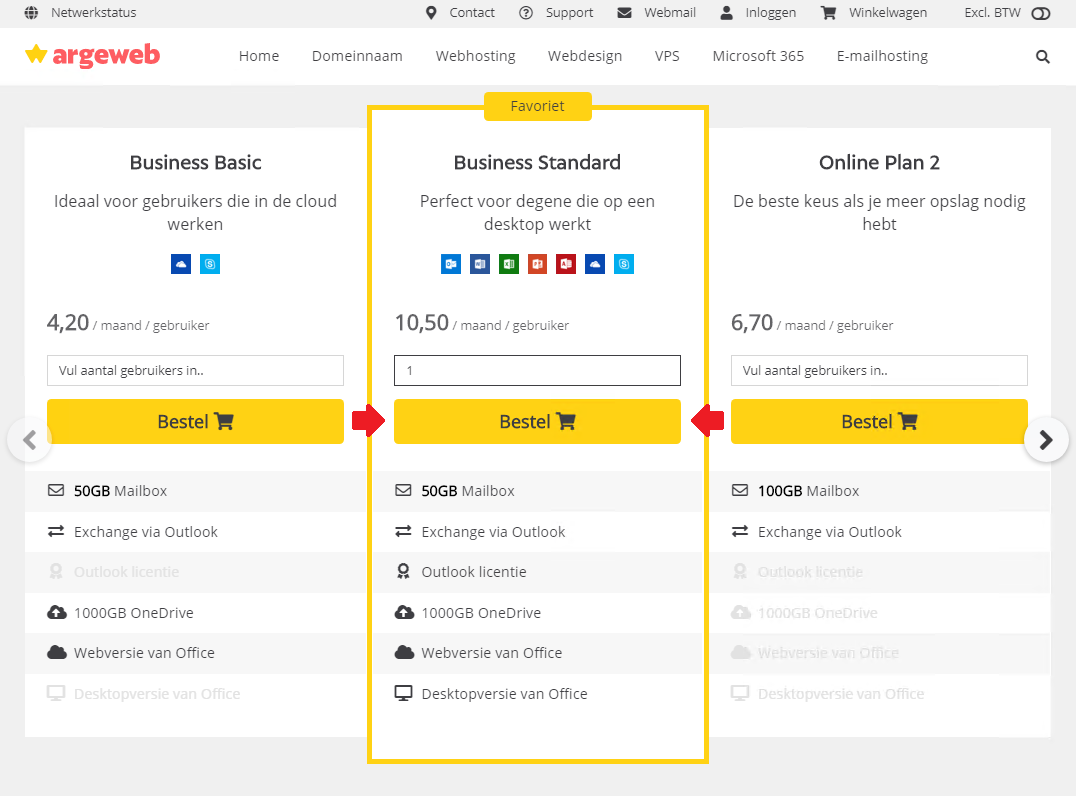
Task: Open the search magnifier icon
Action: (x=1042, y=57)
